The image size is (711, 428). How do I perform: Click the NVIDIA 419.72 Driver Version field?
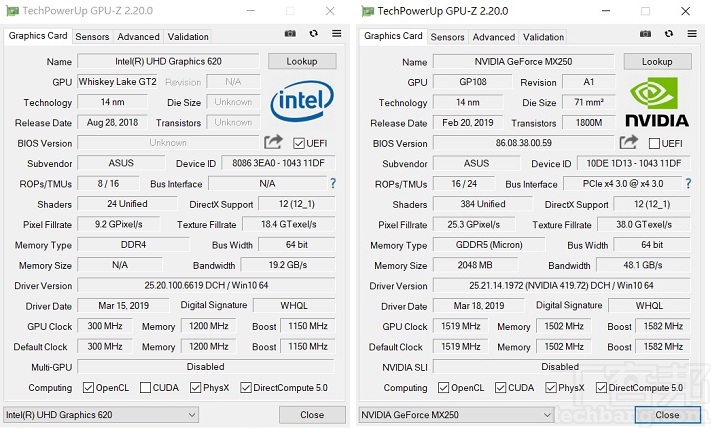click(x=561, y=286)
